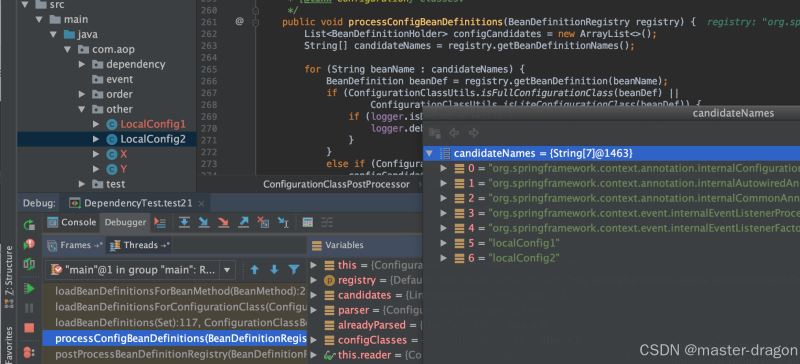Resume program with the green play icon
800x364 pixels.
(x=29, y=289)
